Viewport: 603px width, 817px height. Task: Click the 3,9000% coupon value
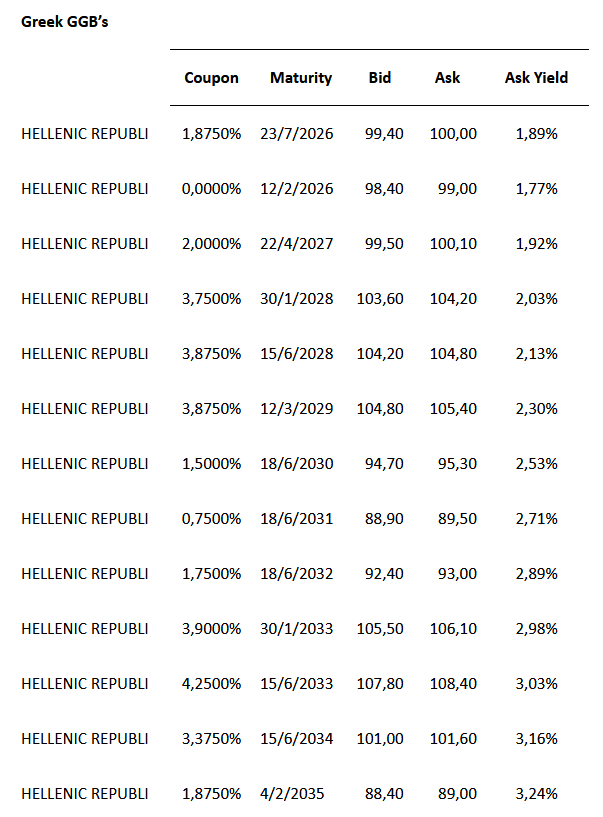pyautogui.click(x=211, y=628)
